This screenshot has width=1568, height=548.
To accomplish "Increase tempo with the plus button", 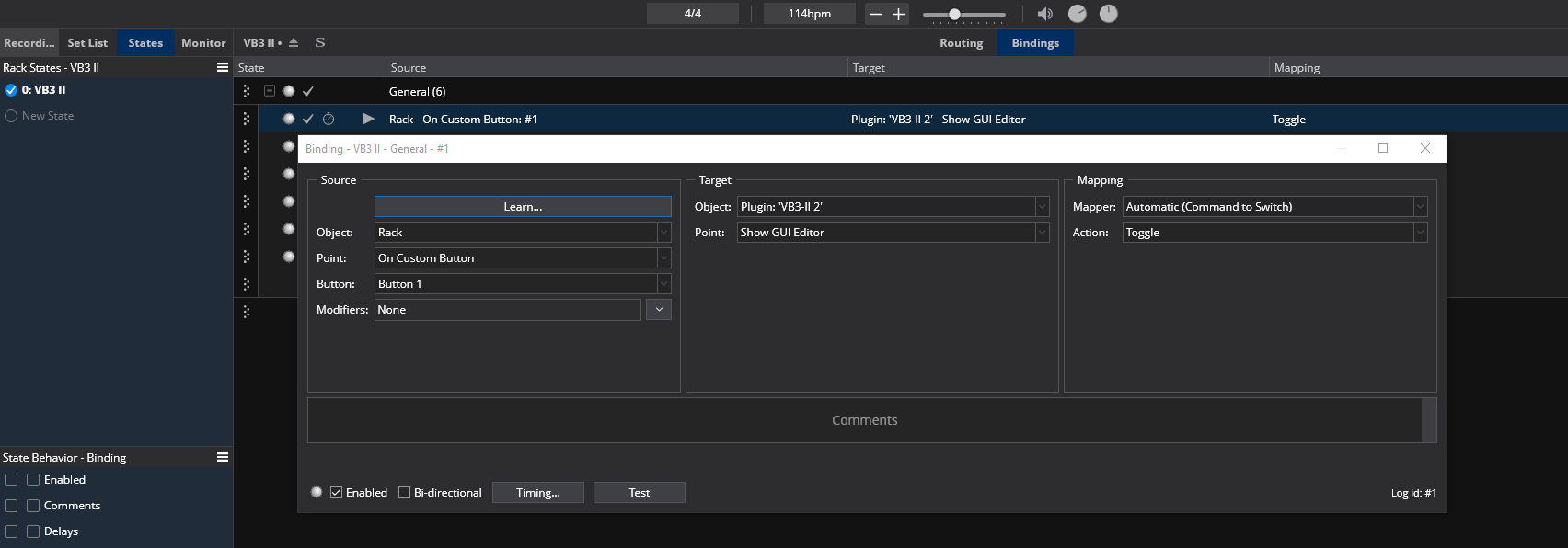I will click(x=899, y=14).
